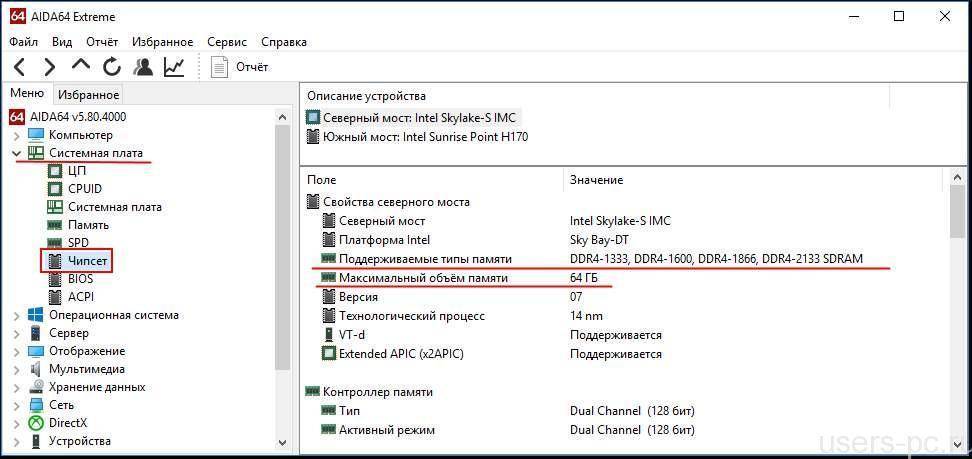
Task: Click the Устройства device icon
Action: click(36, 441)
